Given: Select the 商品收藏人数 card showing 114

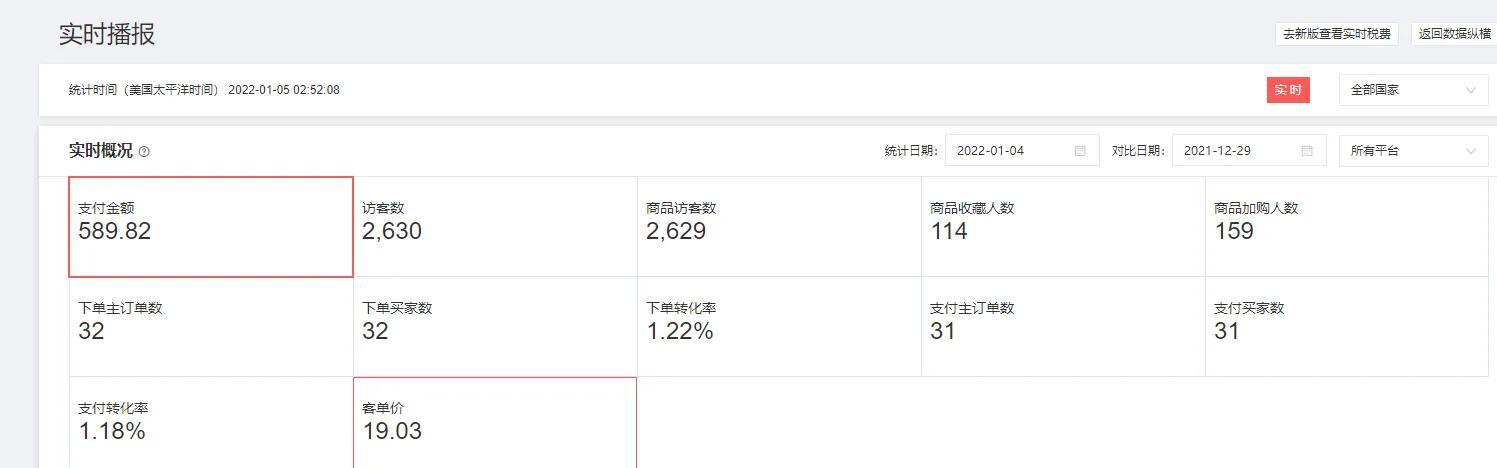Looking at the screenshot, I should point(1063,227).
